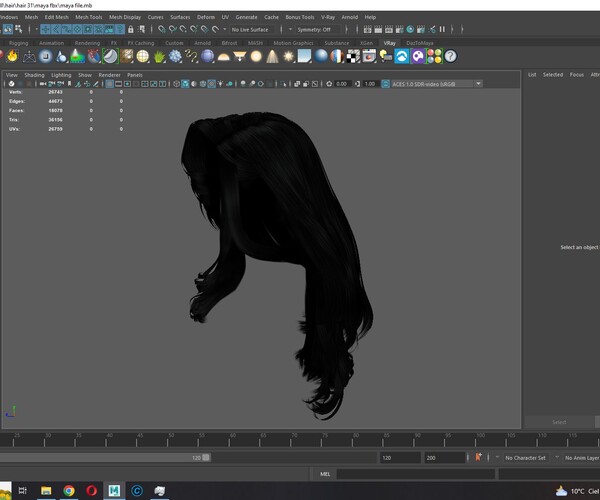Screen dimensions: 600x500
Task: Click the V-Ray clipper sticker icon
Action: [110, 56]
